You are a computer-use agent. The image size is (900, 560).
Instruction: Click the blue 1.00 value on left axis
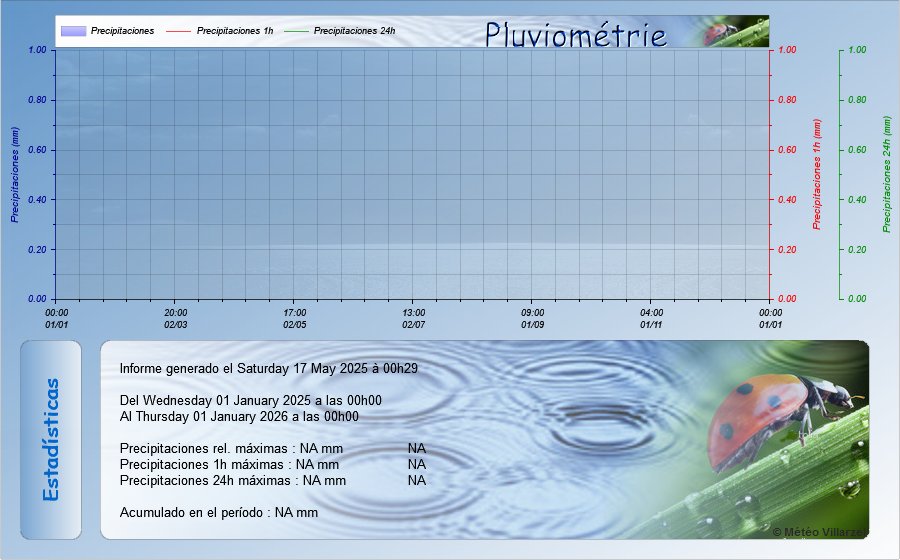[x=37, y=50]
